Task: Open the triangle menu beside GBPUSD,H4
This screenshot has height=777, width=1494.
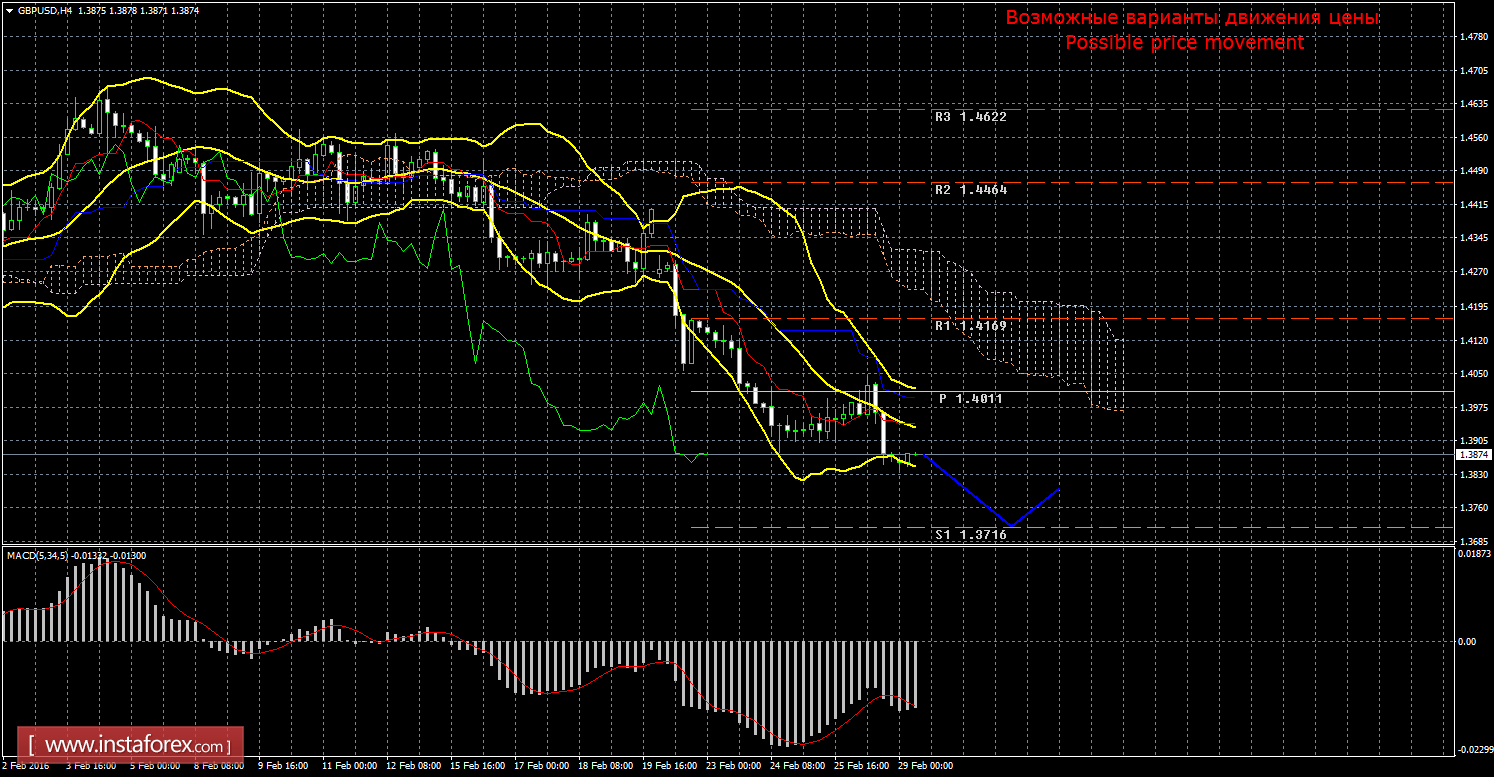Action: 10,10
